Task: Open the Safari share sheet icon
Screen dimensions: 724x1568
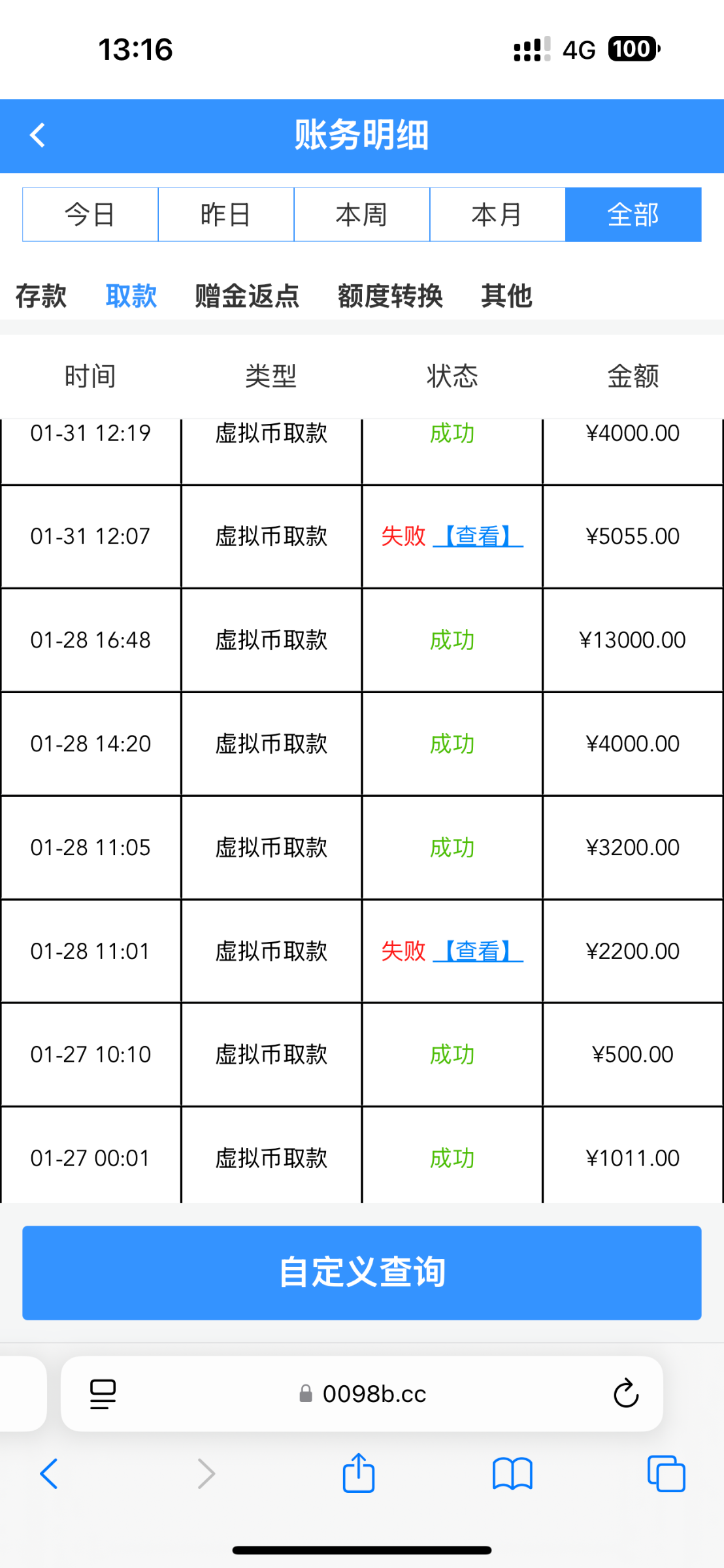Action: (x=359, y=1473)
